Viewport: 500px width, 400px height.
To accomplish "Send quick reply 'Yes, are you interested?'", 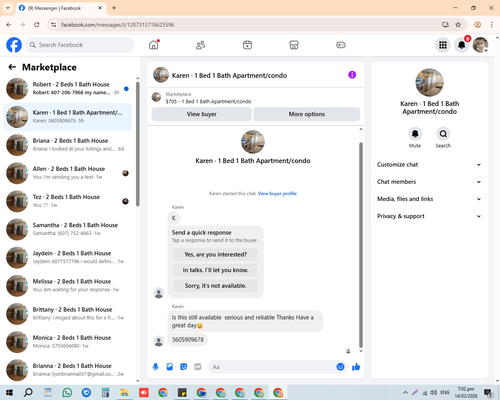I will [216, 254].
